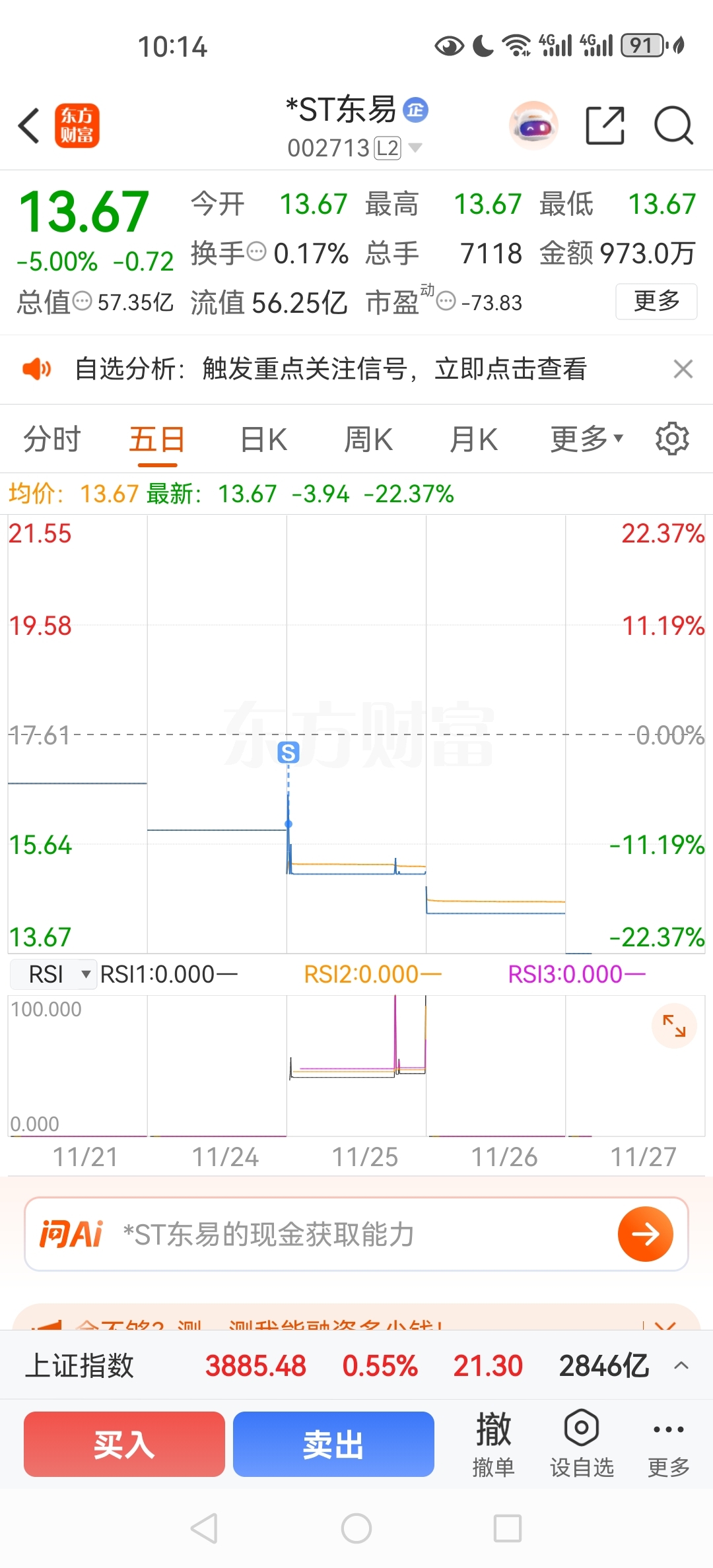Tap the share icon
This screenshot has height=1568, width=713.
click(605, 125)
